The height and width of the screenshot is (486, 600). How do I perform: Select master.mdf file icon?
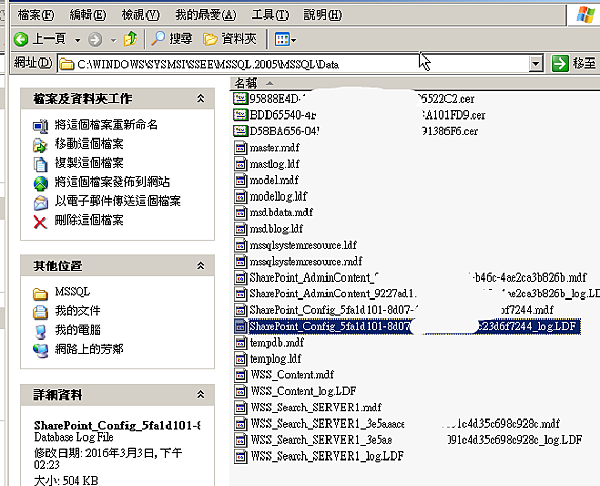point(240,148)
